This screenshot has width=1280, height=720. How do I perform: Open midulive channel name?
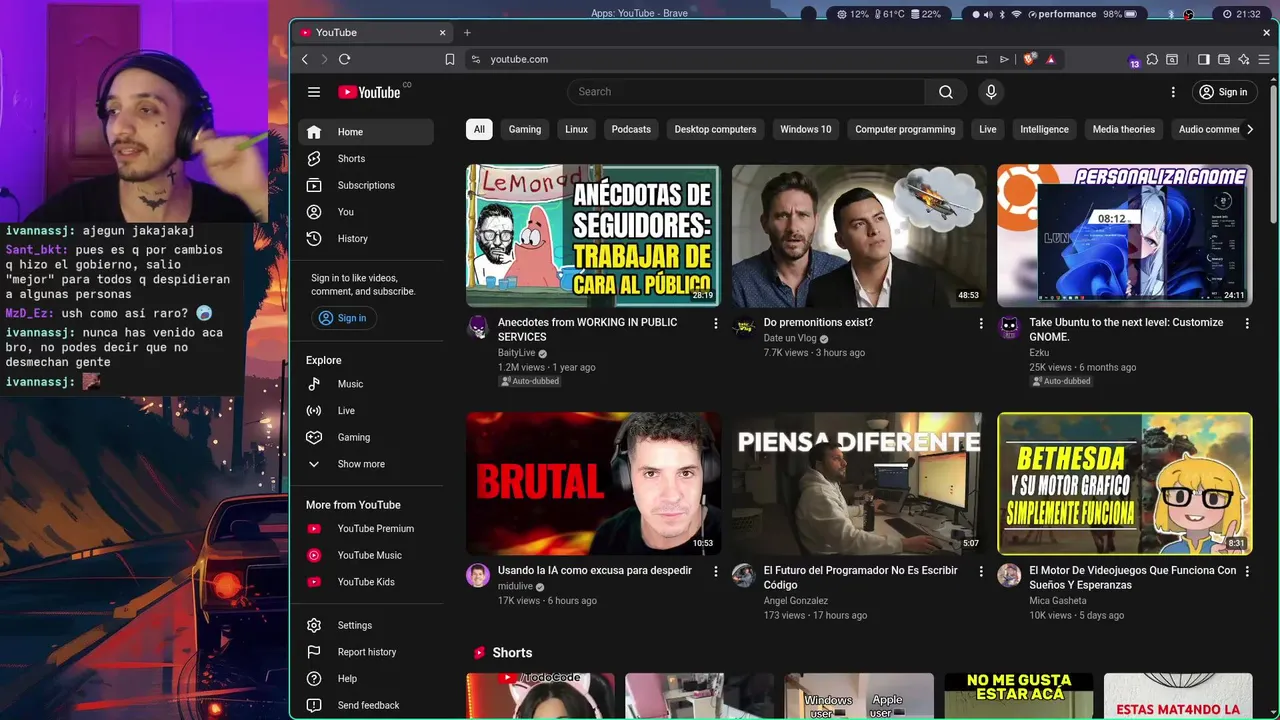[x=515, y=586]
